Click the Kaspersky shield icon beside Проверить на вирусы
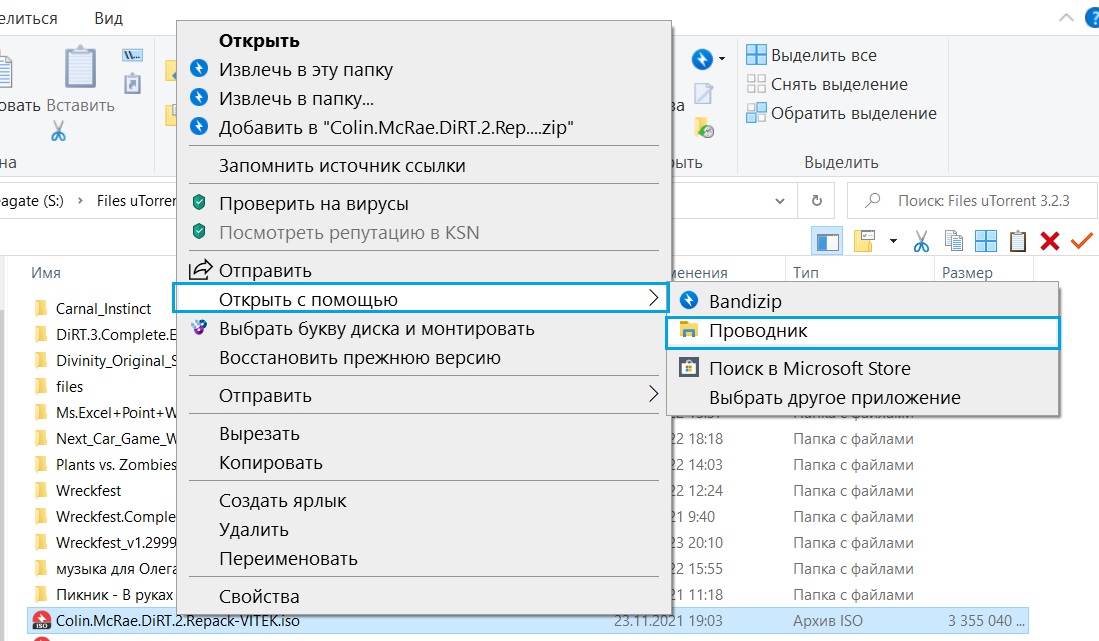The width and height of the screenshot is (1099, 641). pyautogui.click(x=199, y=203)
